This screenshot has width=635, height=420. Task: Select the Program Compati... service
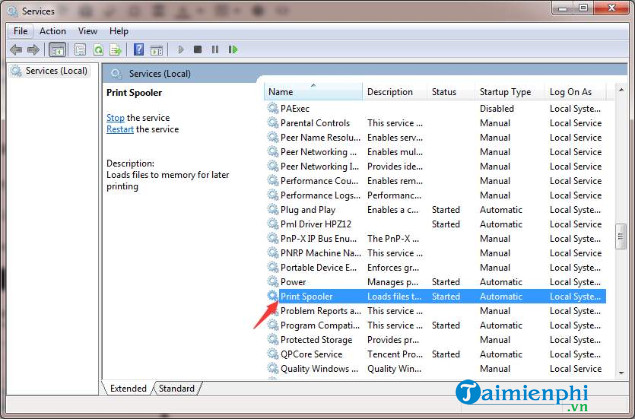pyautogui.click(x=435, y=325)
